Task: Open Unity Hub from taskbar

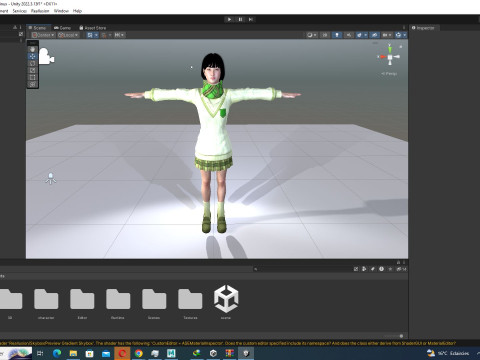Action: [213, 353]
